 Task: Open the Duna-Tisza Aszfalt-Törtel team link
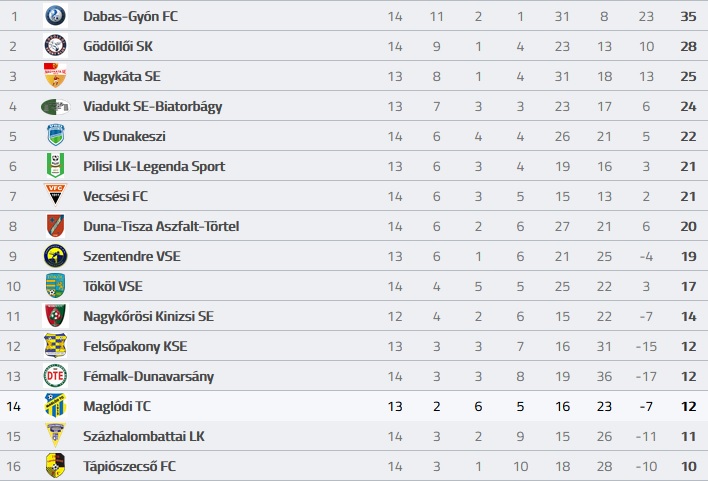(x=161, y=226)
